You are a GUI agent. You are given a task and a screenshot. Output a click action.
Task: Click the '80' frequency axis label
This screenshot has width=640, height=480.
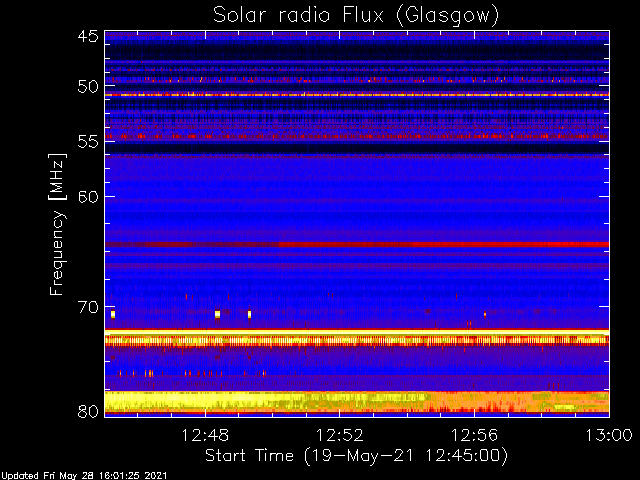tap(88, 411)
